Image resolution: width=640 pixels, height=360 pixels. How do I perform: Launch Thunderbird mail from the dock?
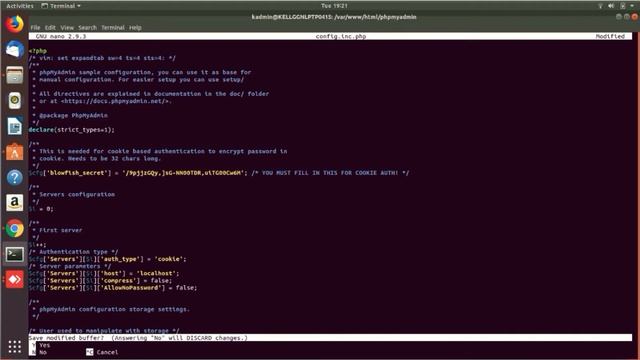[15, 49]
